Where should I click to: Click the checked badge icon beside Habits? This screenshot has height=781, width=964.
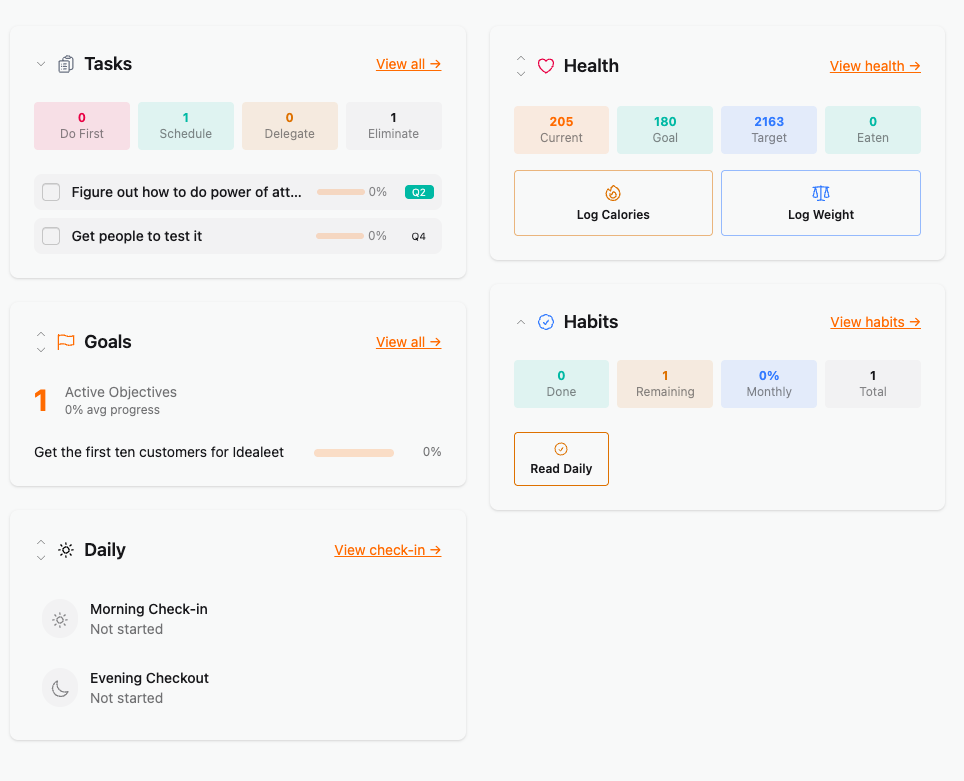pos(546,321)
